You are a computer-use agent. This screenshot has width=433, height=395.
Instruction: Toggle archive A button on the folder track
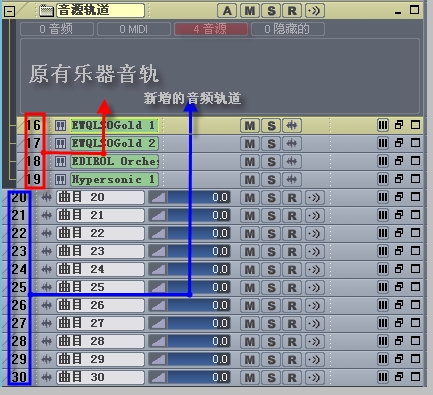[227, 11]
